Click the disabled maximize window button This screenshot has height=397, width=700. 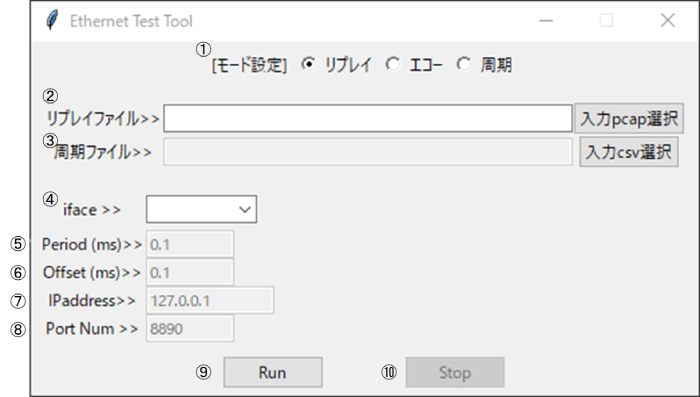click(606, 21)
